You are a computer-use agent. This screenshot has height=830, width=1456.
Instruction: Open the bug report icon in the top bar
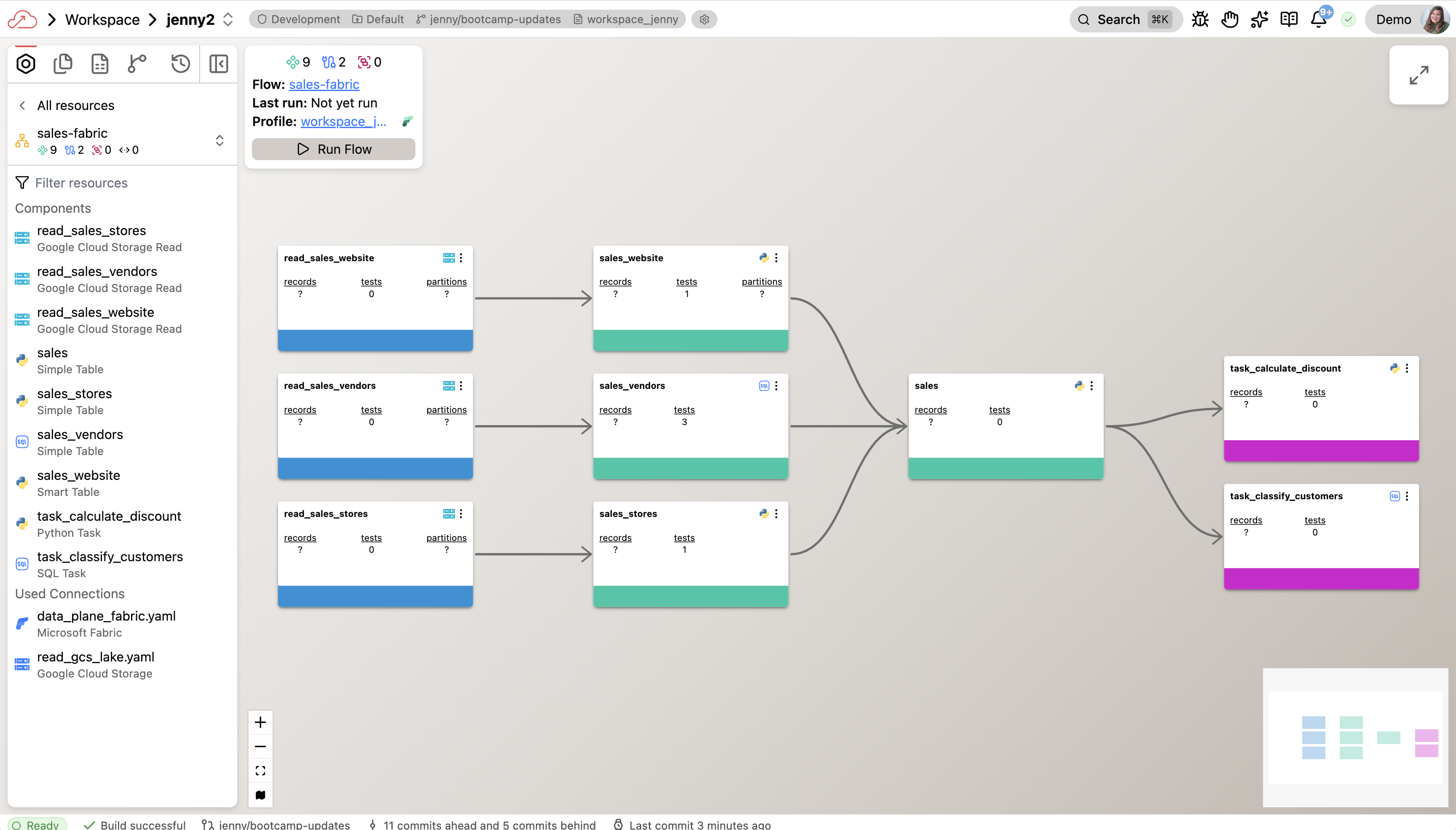[x=1199, y=19]
